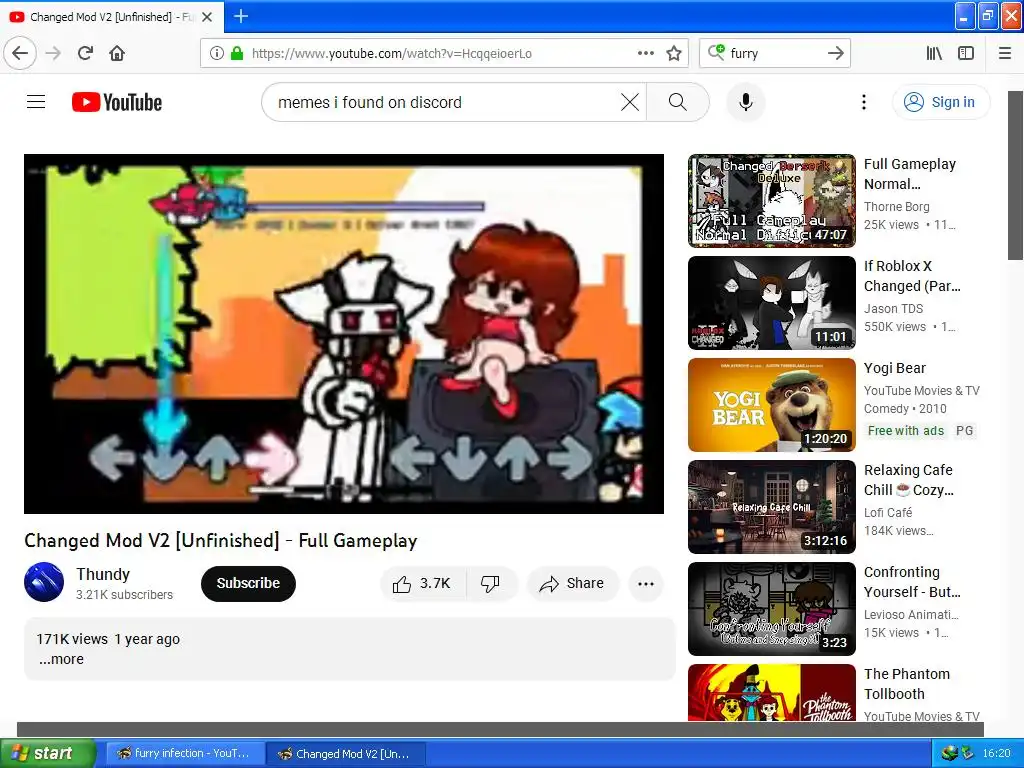The image size is (1024, 768).
Task: Open Changed Berserk Deluxe video thumbnail
Action: click(x=771, y=201)
